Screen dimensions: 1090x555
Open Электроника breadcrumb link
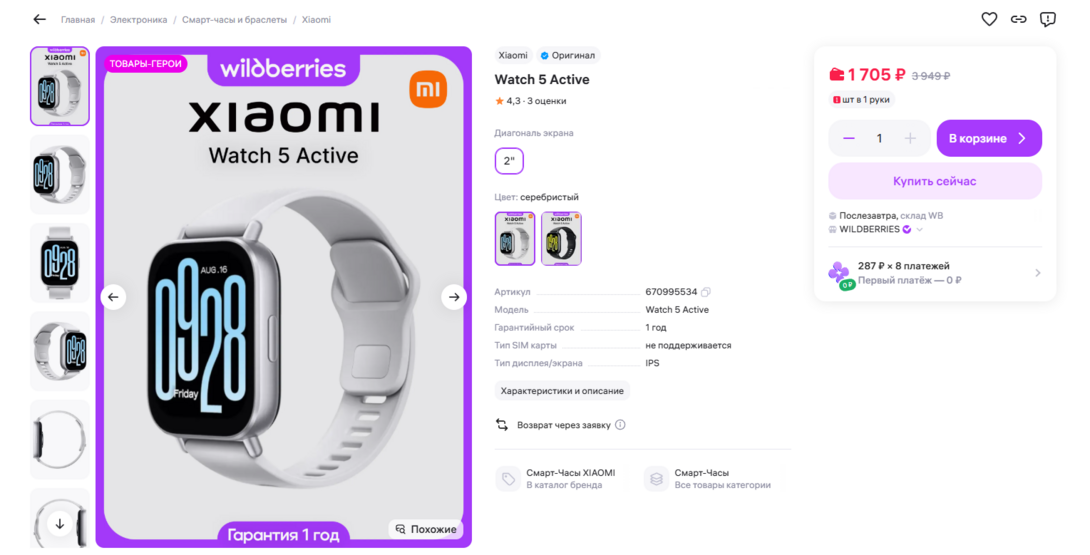coord(138,19)
